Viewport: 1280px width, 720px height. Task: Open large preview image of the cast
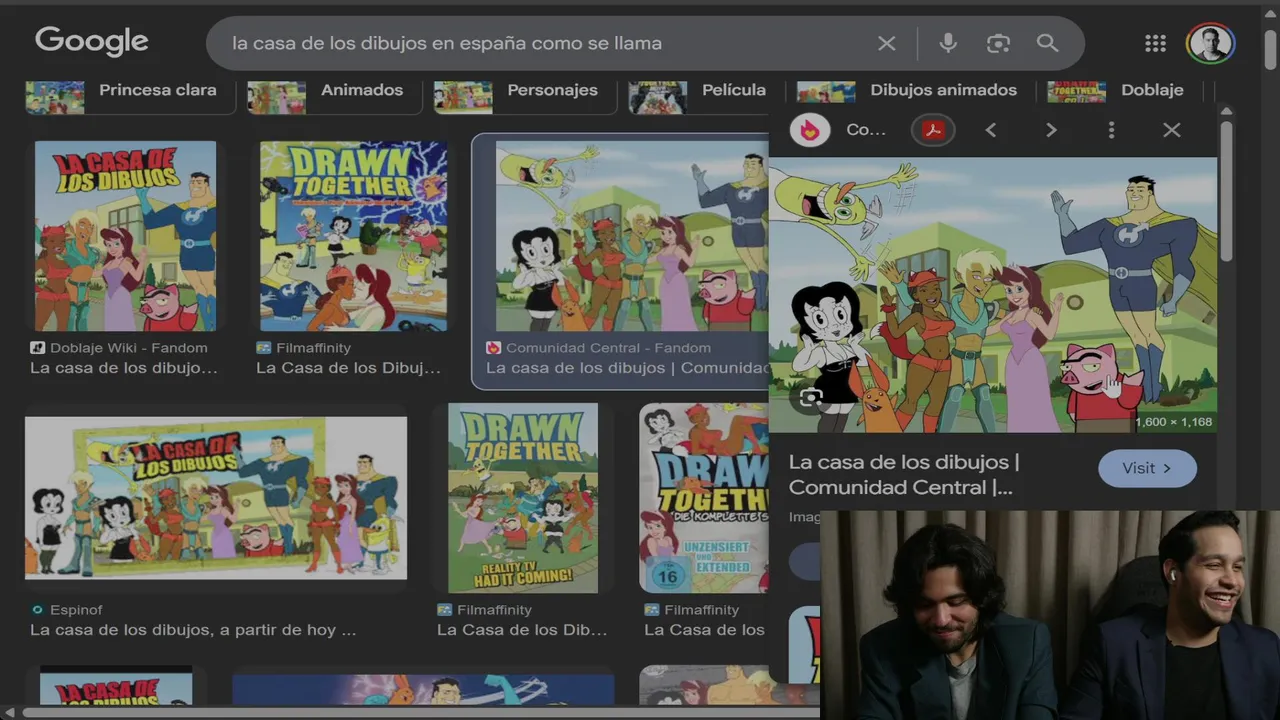(992, 294)
